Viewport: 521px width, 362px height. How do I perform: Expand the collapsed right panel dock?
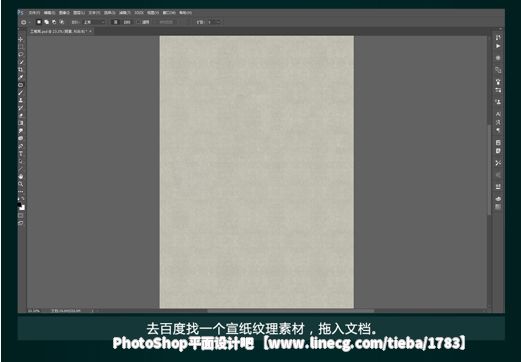point(500,29)
